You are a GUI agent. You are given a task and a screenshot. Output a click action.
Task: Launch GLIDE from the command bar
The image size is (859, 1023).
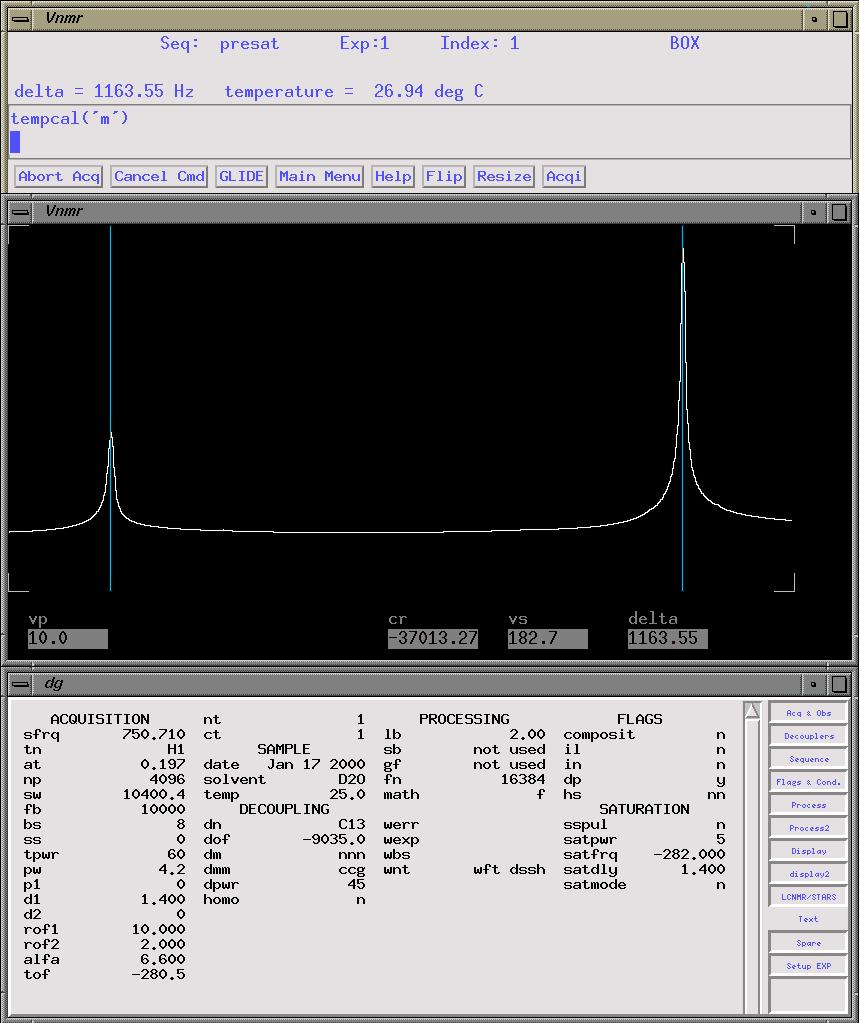coord(241,176)
